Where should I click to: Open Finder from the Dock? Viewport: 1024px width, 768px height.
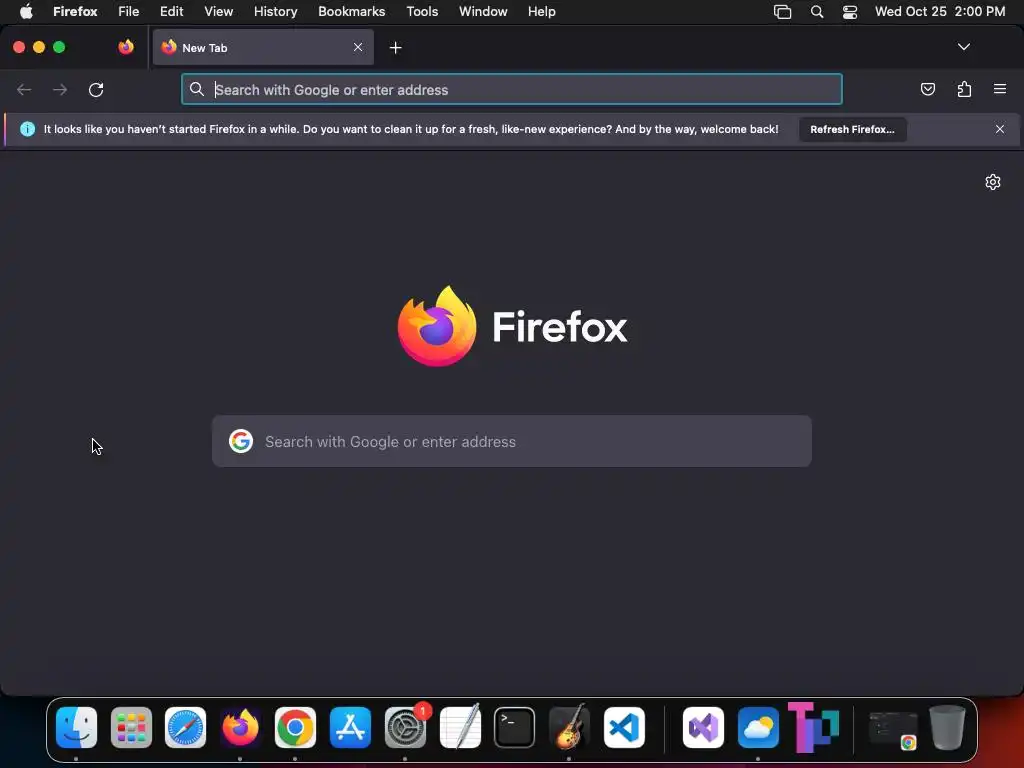[x=76, y=728]
